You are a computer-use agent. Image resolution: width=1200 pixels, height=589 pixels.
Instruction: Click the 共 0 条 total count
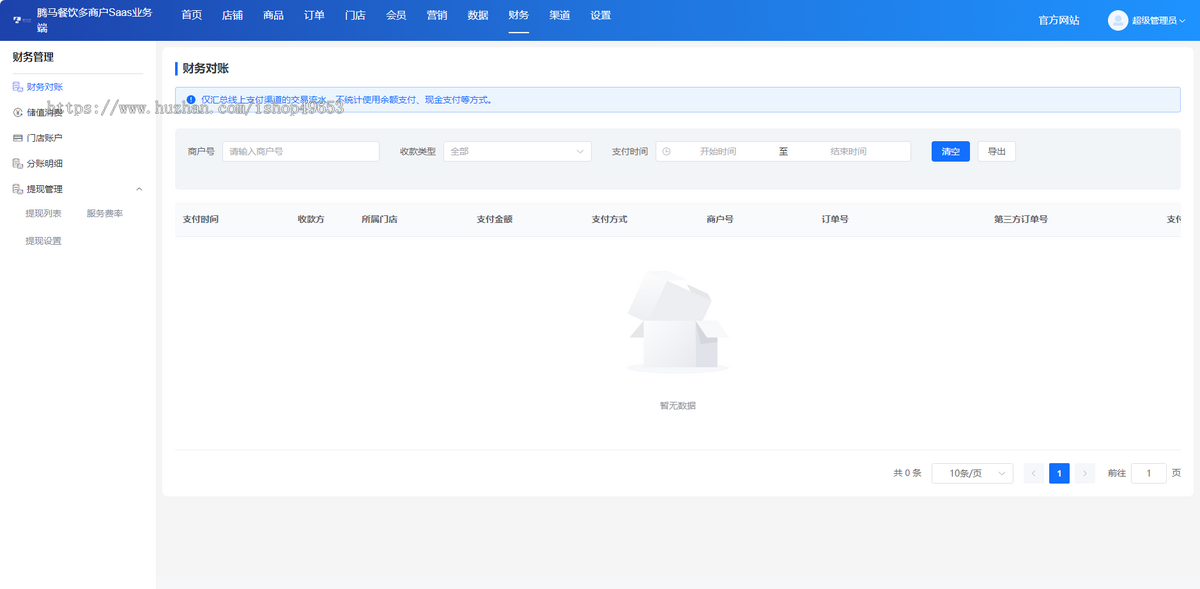coord(907,473)
